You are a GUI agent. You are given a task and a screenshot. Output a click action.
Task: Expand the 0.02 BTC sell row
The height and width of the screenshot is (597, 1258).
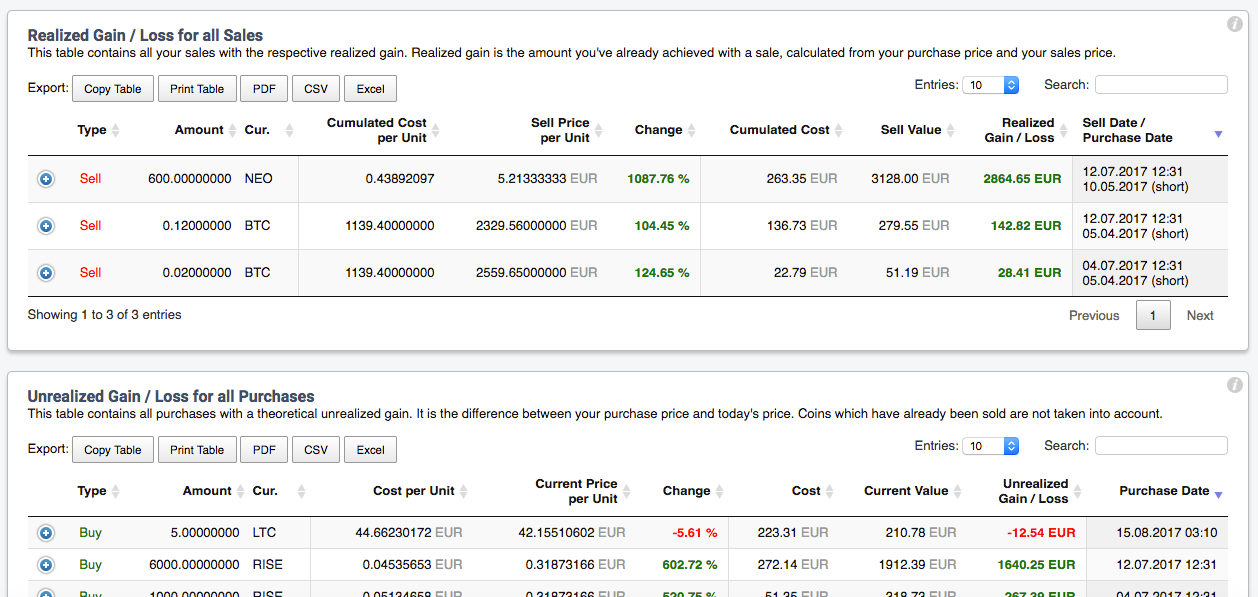pyautogui.click(x=46, y=272)
